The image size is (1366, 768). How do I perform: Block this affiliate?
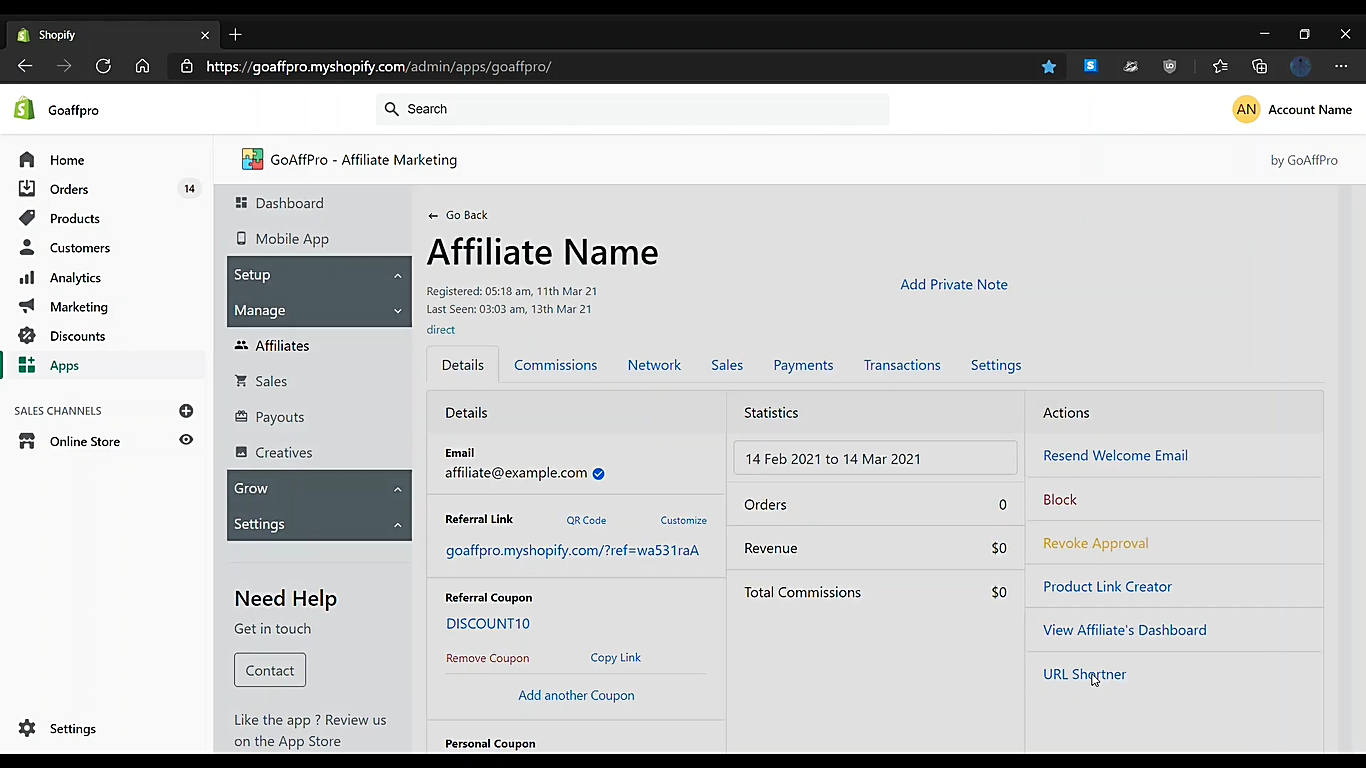(1060, 499)
